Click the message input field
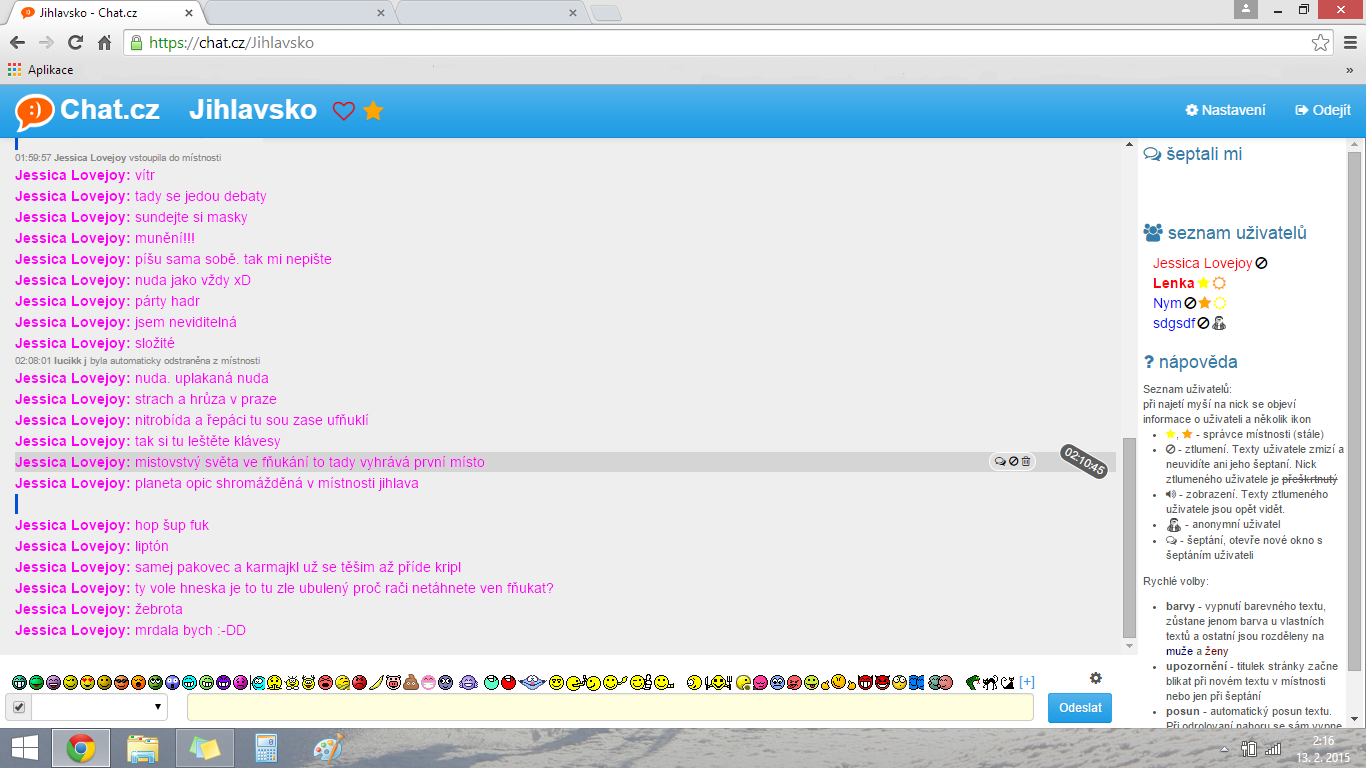The image size is (1366, 768). coord(610,707)
